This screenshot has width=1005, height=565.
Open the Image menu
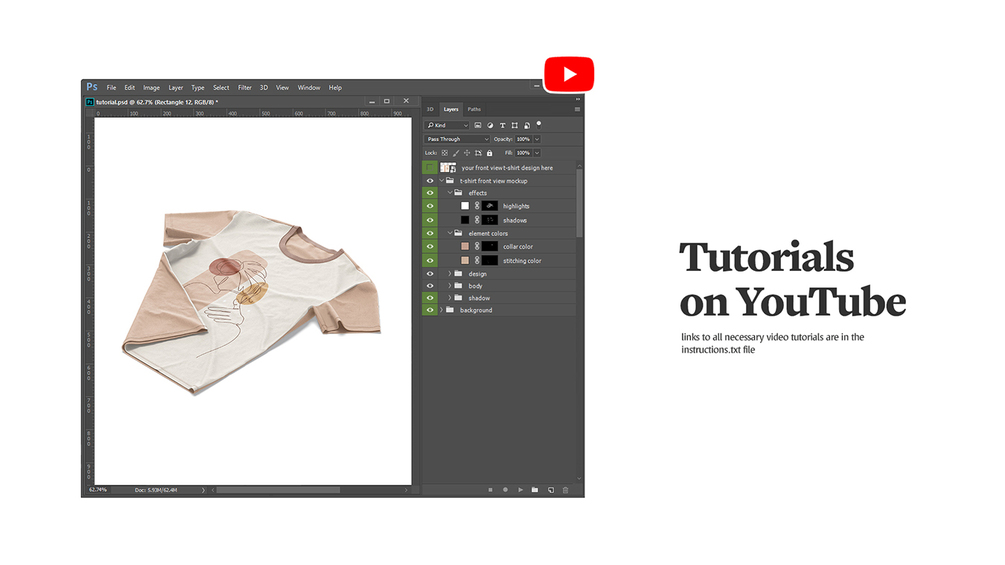click(151, 88)
